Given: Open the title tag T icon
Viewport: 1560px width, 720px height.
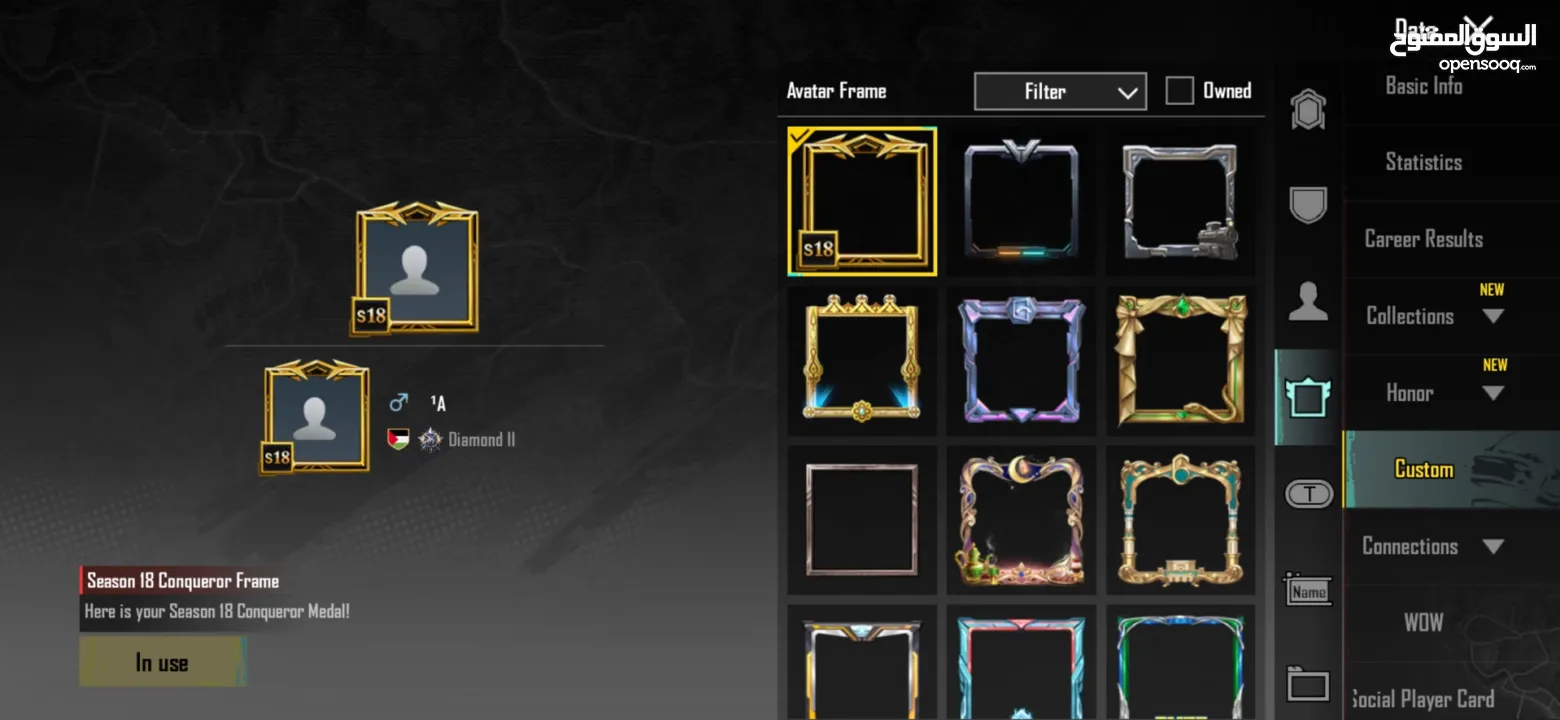Looking at the screenshot, I should click(x=1308, y=493).
